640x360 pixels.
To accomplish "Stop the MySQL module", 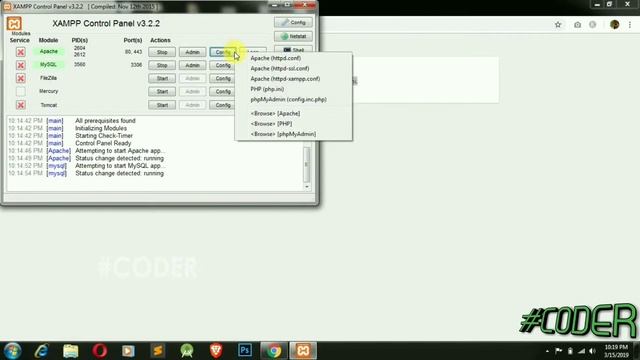I will pyautogui.click(x=162, y=65).
